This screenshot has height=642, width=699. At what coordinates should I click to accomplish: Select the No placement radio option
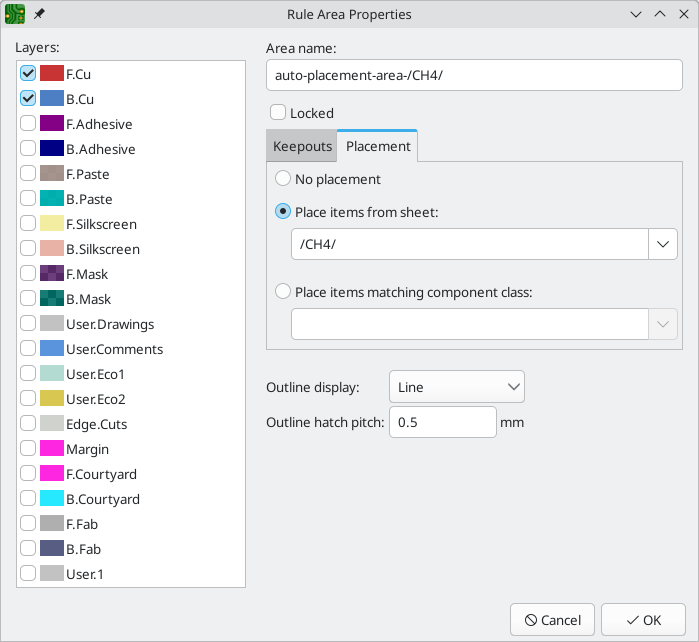283,179
